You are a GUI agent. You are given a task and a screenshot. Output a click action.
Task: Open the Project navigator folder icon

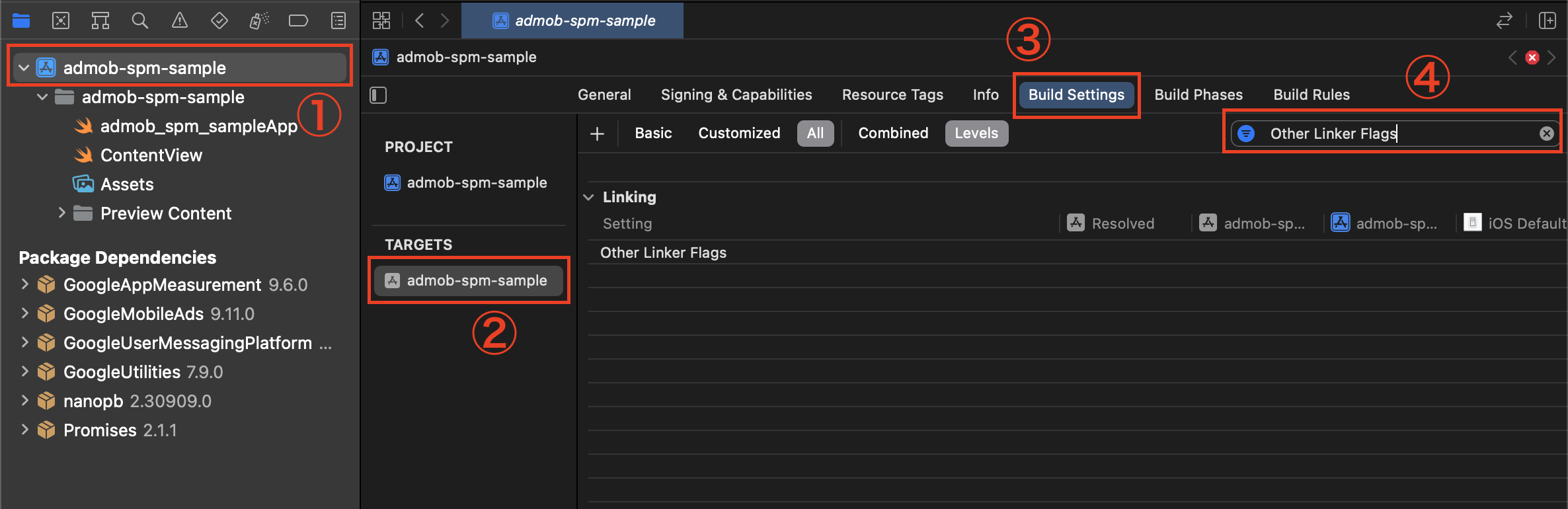pos(21,20)
